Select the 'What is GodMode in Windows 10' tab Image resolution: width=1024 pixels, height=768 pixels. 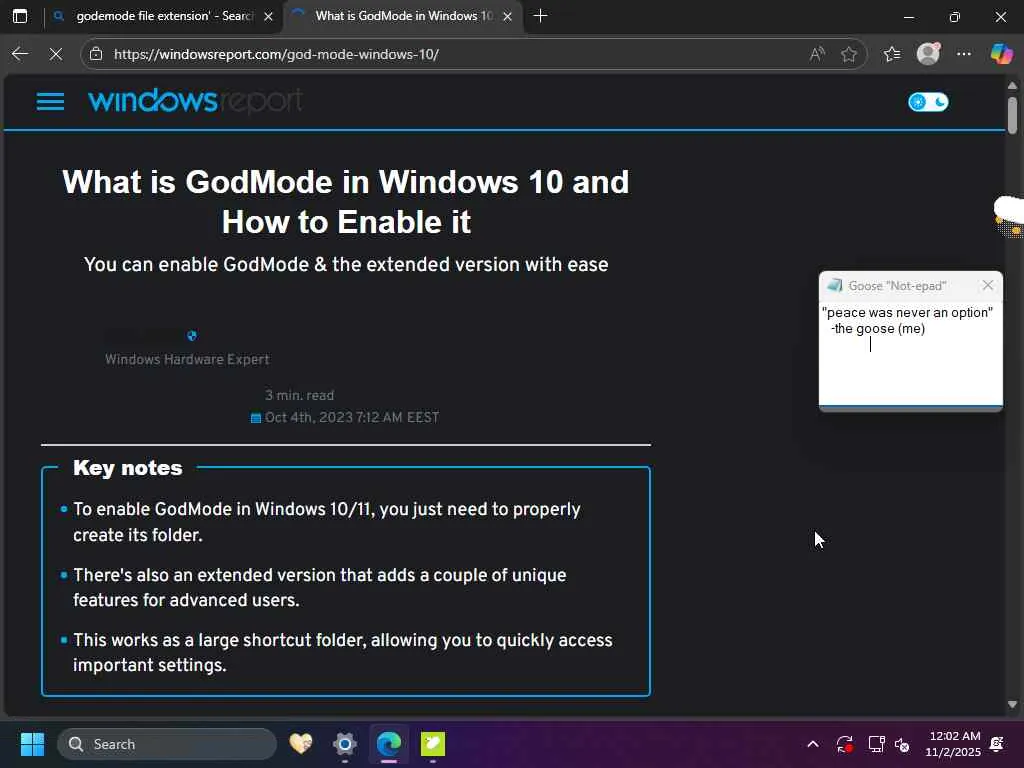(403, 16)
